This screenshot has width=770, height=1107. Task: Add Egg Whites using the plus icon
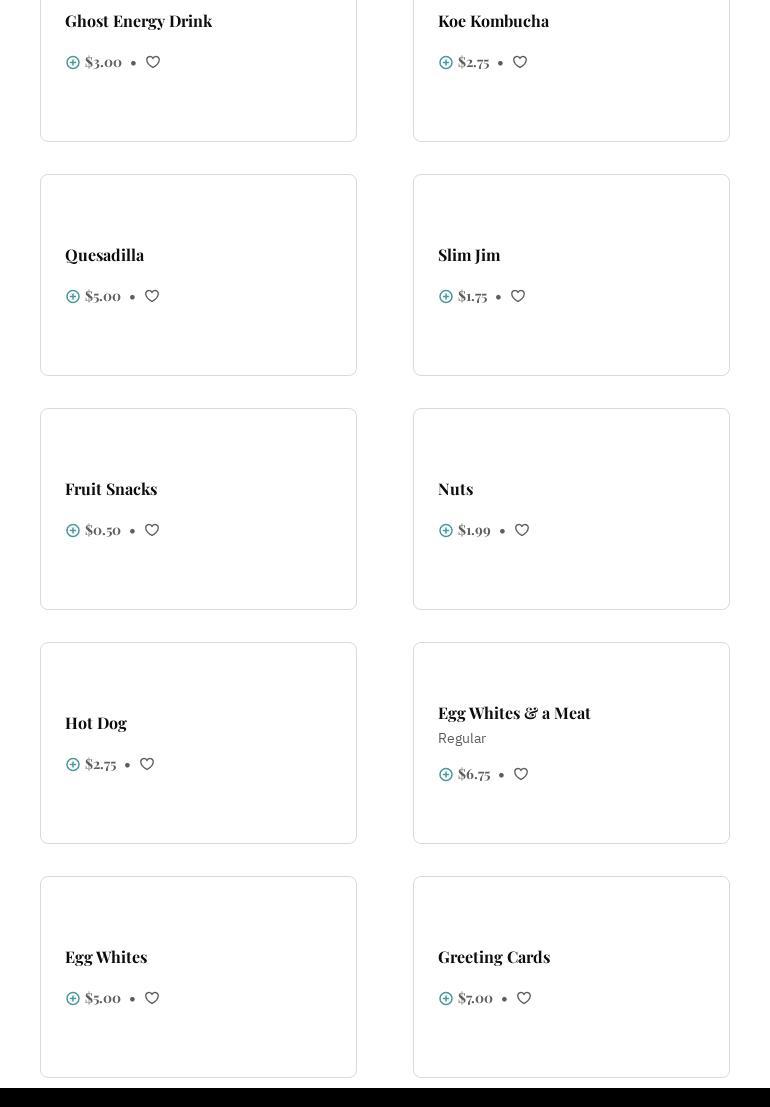tap(73, 998)
